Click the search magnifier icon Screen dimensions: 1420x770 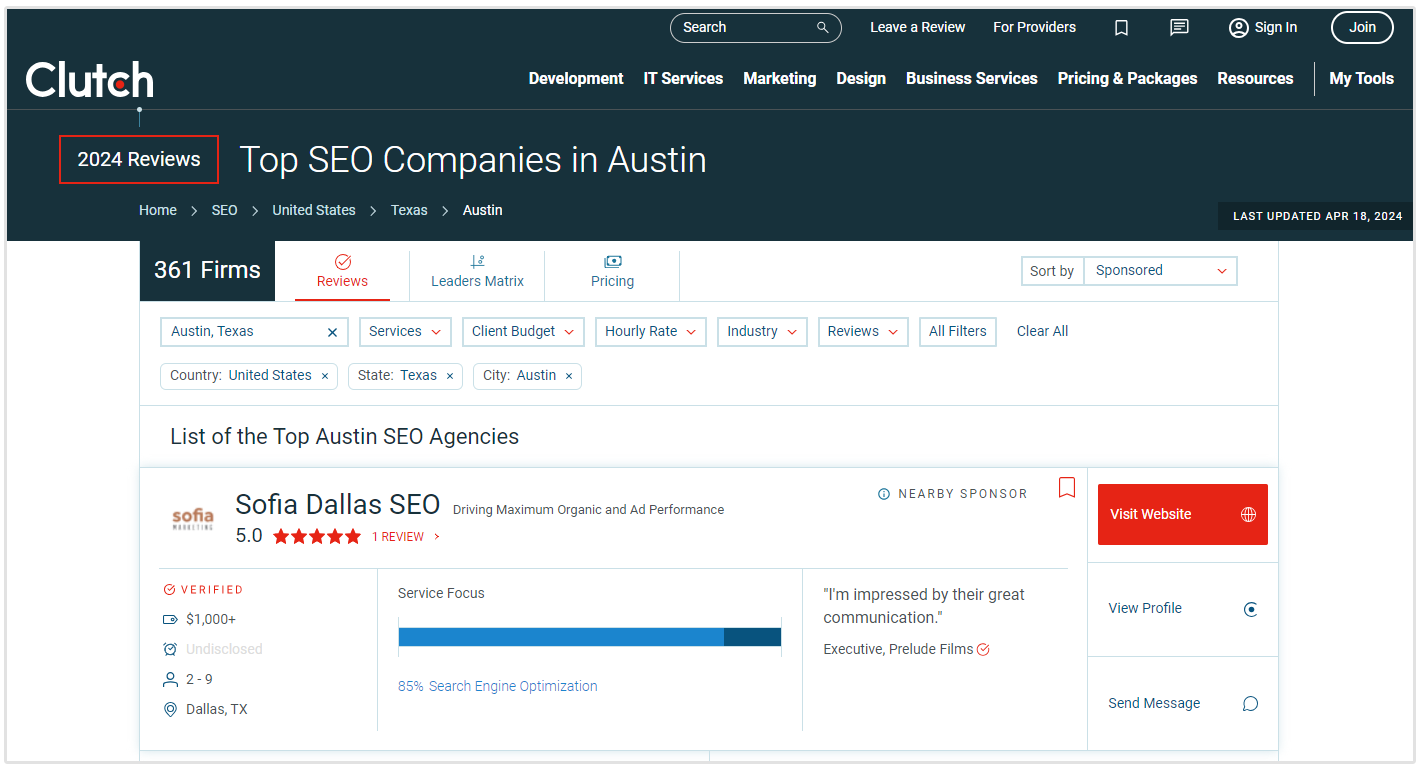point(823,28)
